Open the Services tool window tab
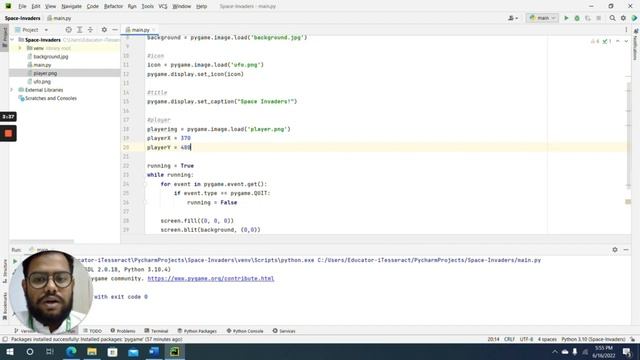 click(284, 331)
